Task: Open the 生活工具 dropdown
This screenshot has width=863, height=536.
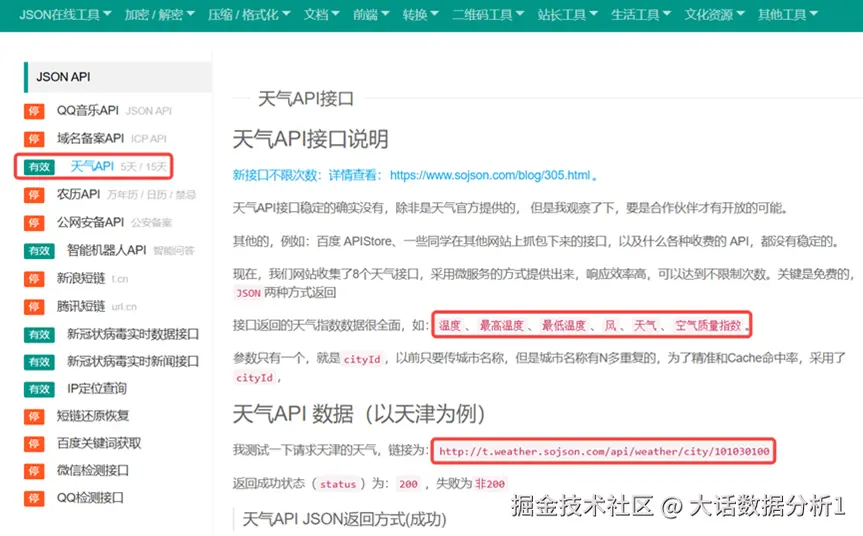Action: point(641,15)
